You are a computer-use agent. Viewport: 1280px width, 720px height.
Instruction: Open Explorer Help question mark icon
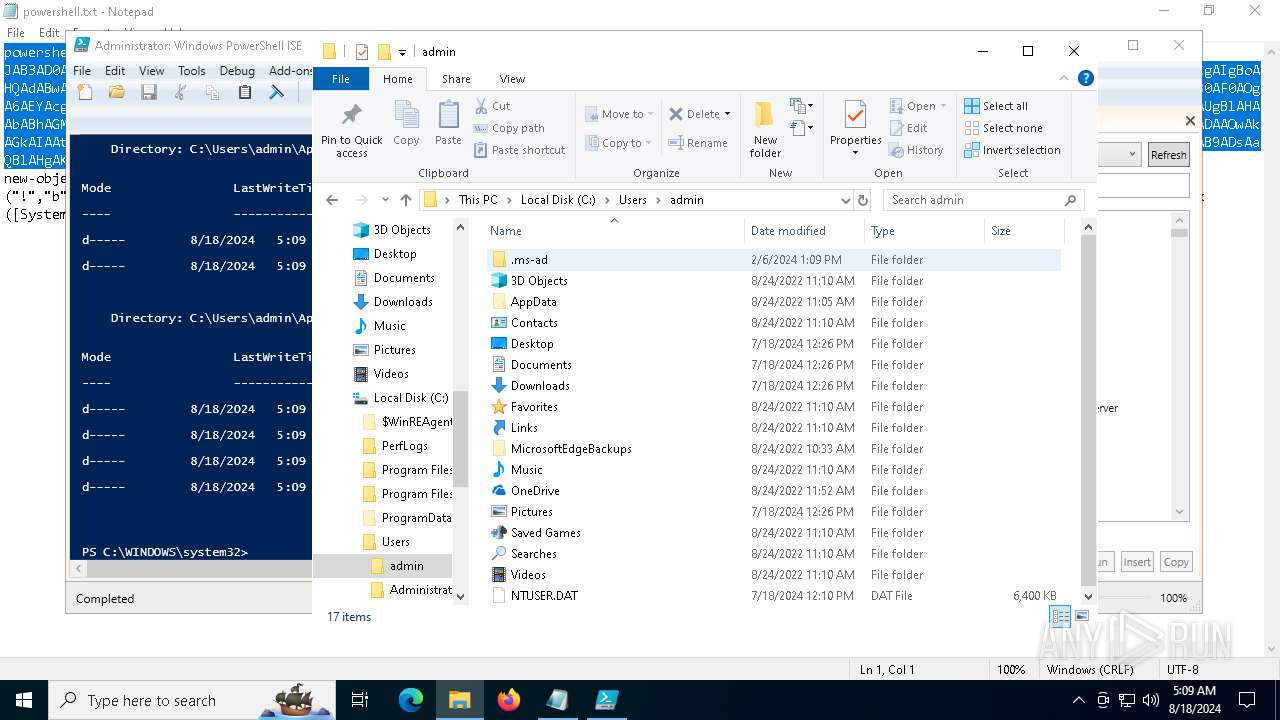point(1085,78)
